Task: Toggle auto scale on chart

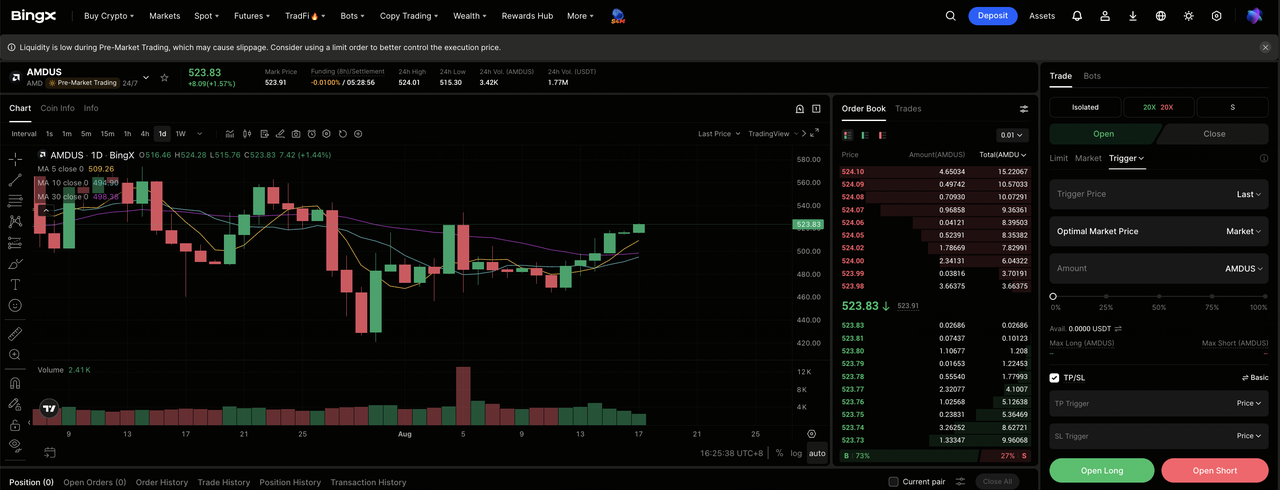Action: pyautogui.click(x=817, y=453)
